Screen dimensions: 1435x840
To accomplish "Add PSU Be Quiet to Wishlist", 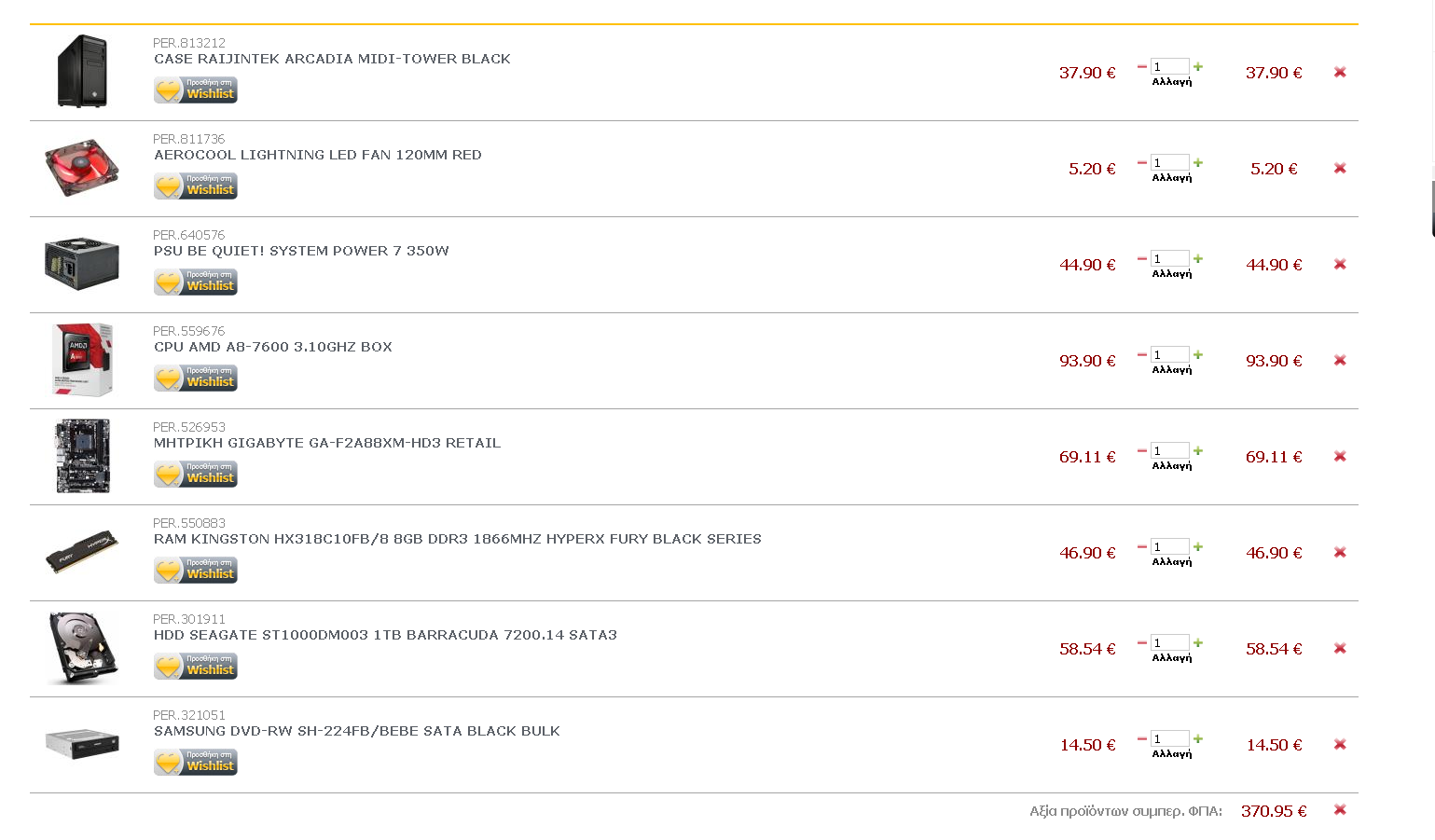I will 196,282.
